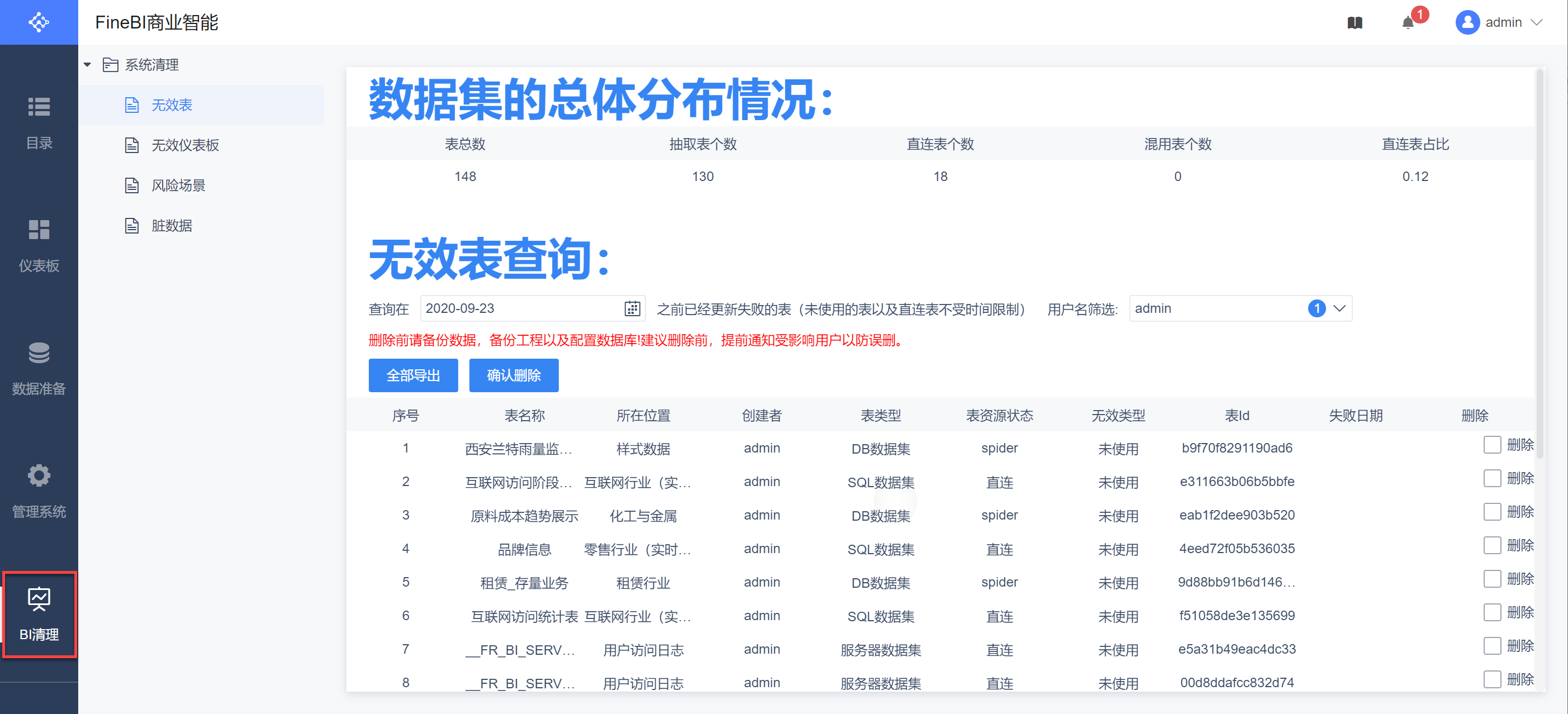
Task: Collapse the 系统清理 tree folder
Action: click(x=88, y=64)
